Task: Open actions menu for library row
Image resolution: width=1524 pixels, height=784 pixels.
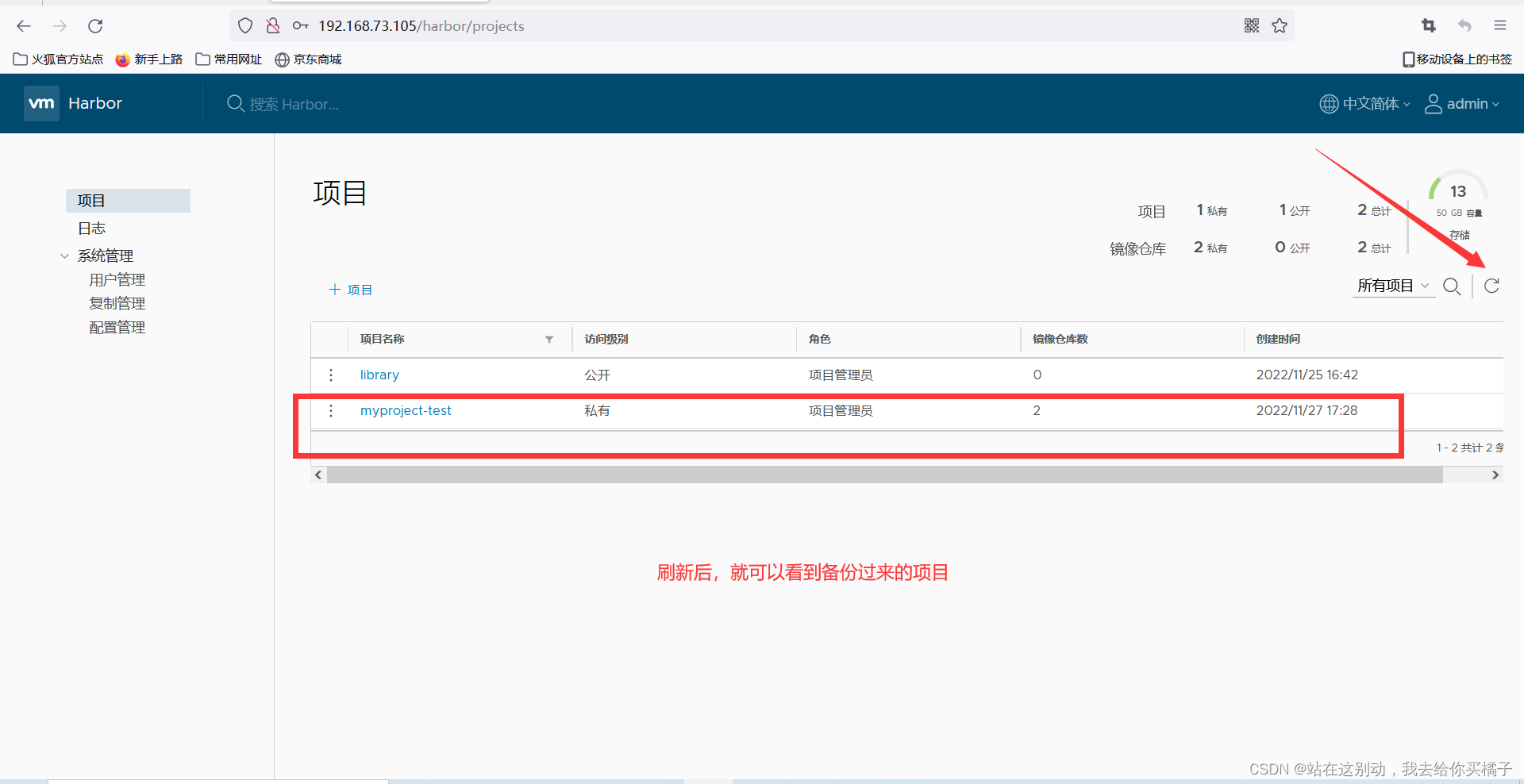Action: click(331, 375)
